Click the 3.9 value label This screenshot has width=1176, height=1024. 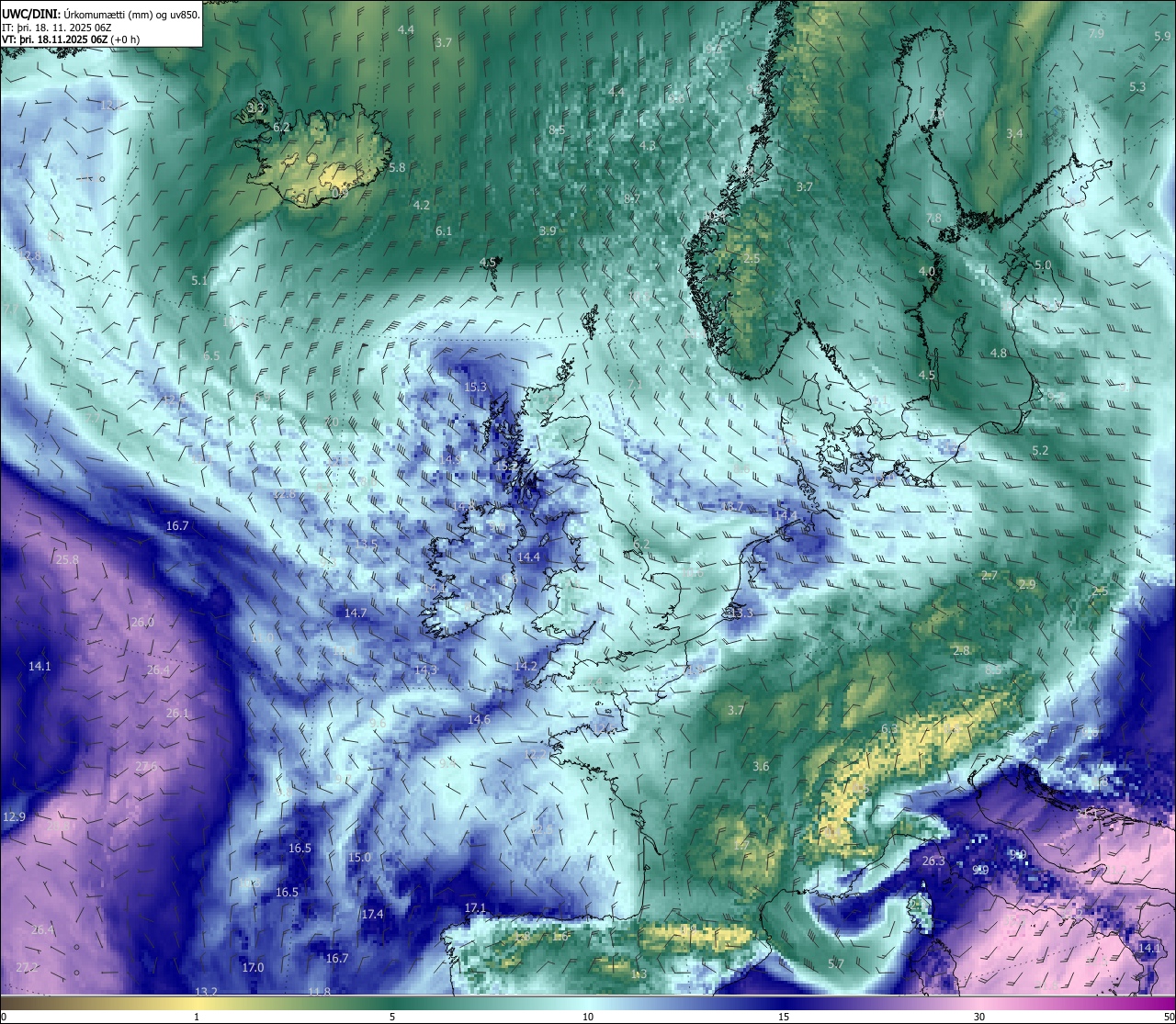click(x=548, y=231)
